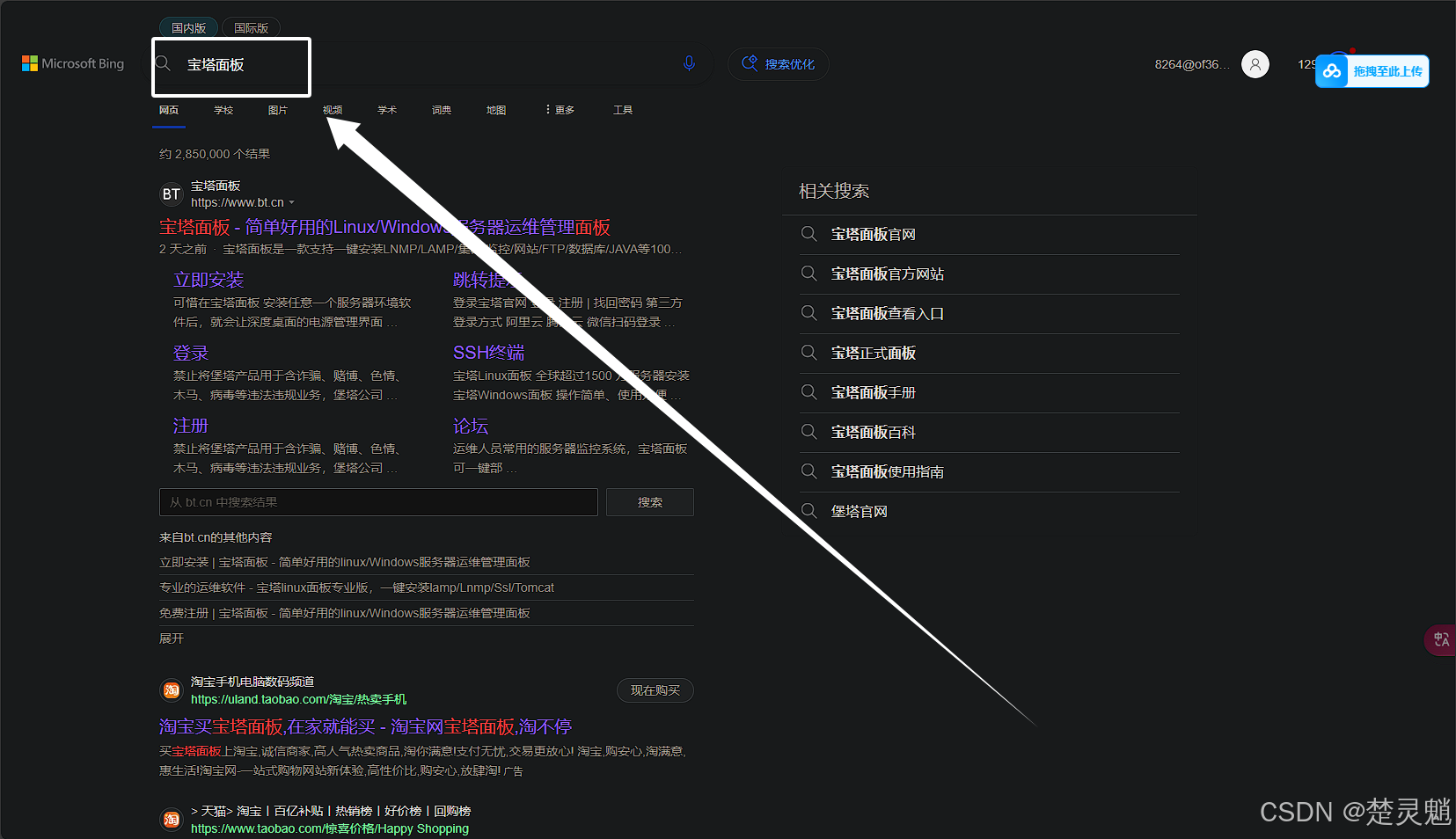Open the https://www.taobao.com Happy Shopping link
Image resolution: width=1456 pixels, height=839 pixels.
pos(330,828)
